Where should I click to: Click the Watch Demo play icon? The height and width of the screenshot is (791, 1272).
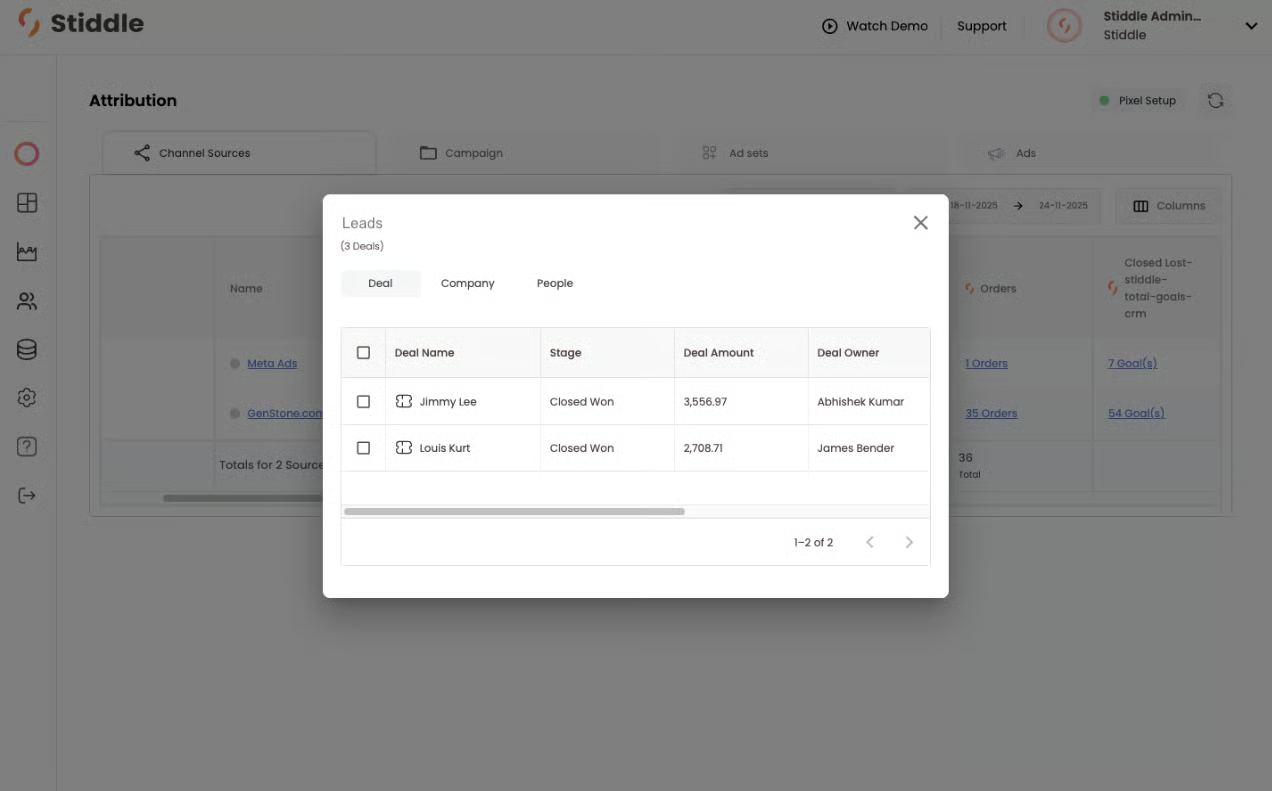(x=829, y=26)
